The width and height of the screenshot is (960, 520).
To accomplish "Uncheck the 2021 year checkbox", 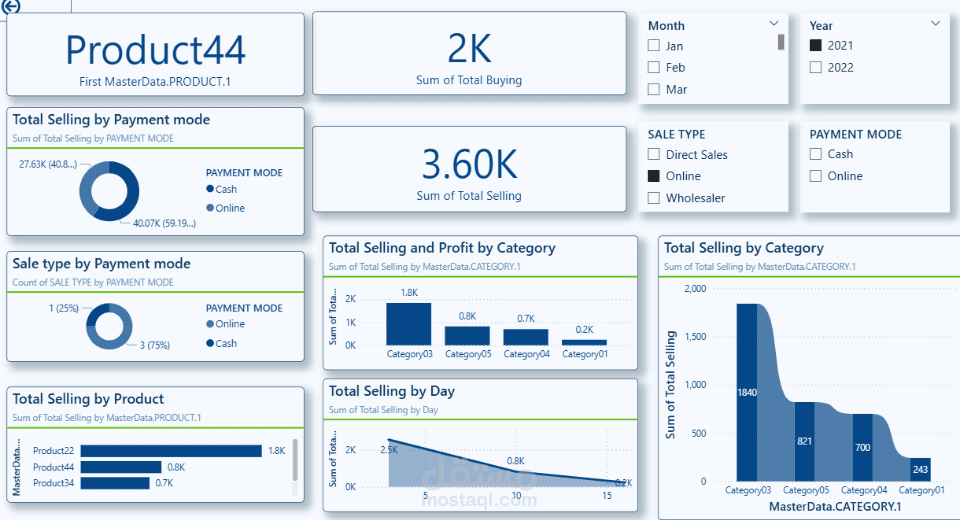I will coord(816,45).
